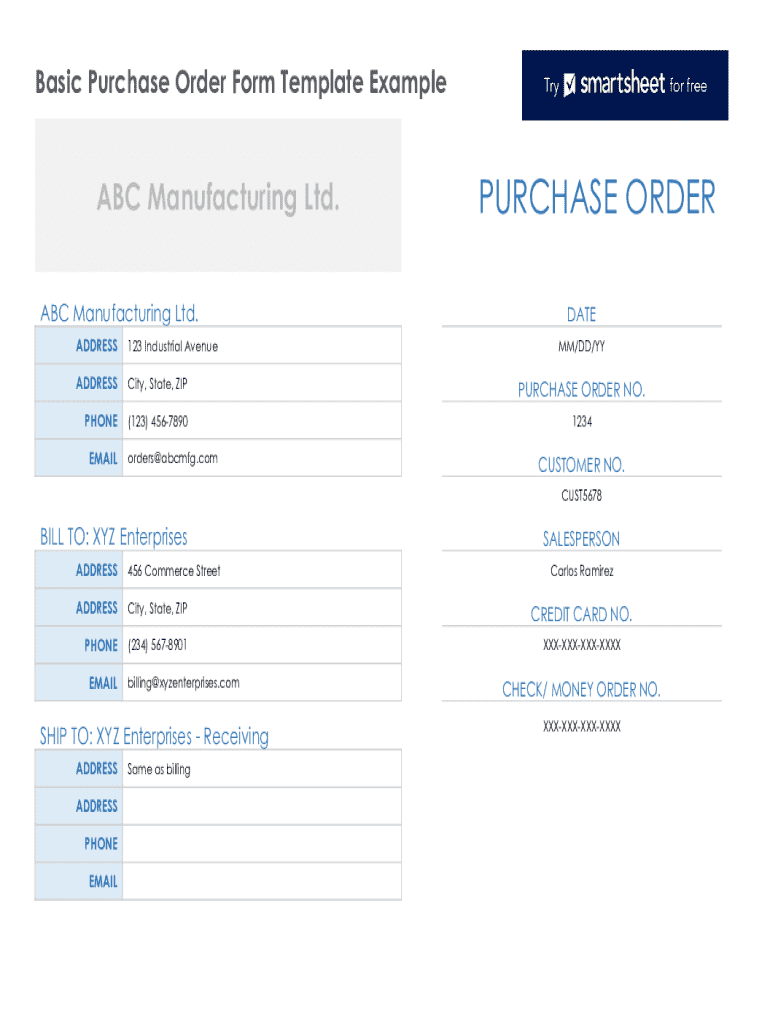Click the PURCHASE ORDER heading text
Screen dimensions: 770x1024
pyautogui.click(x=597, y=198)
